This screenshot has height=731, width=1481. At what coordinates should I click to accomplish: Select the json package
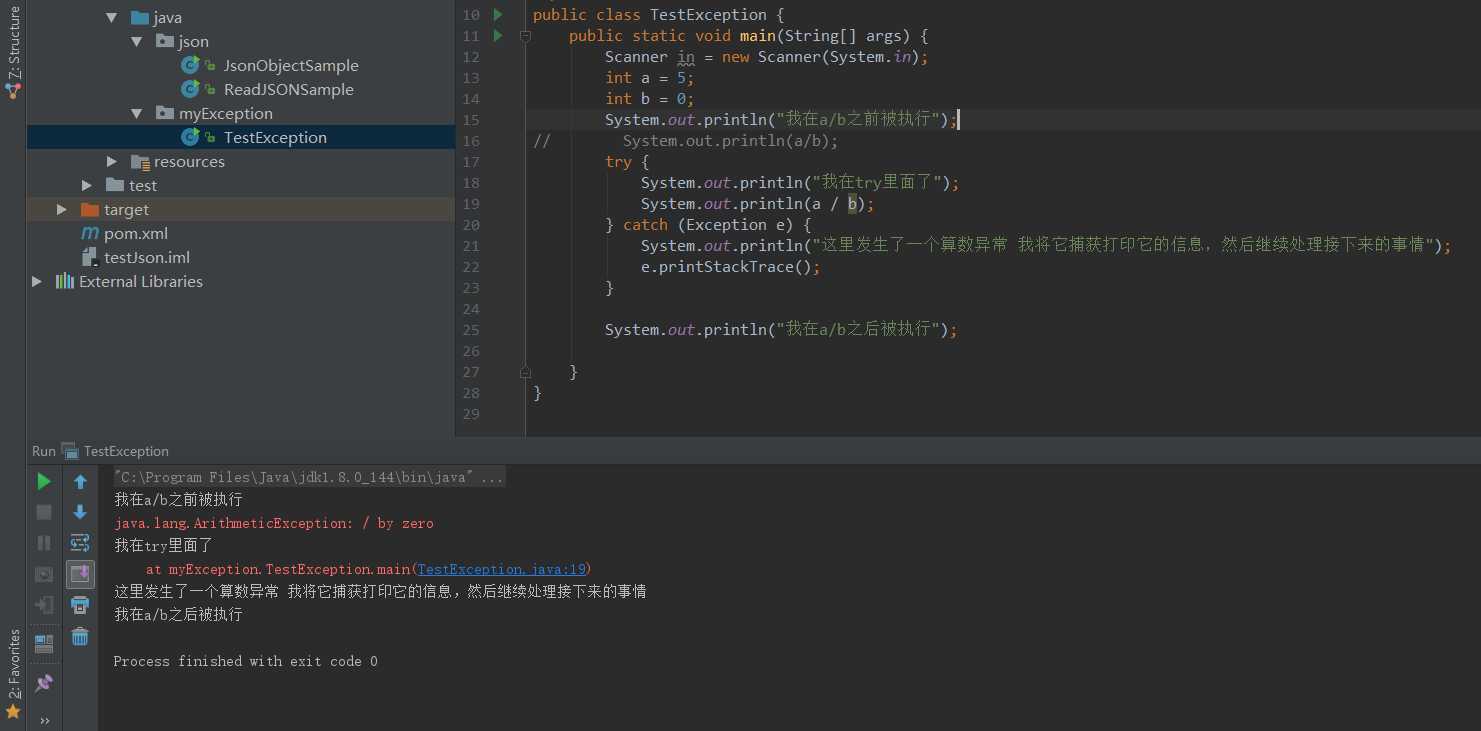click(x=194, y=42)
